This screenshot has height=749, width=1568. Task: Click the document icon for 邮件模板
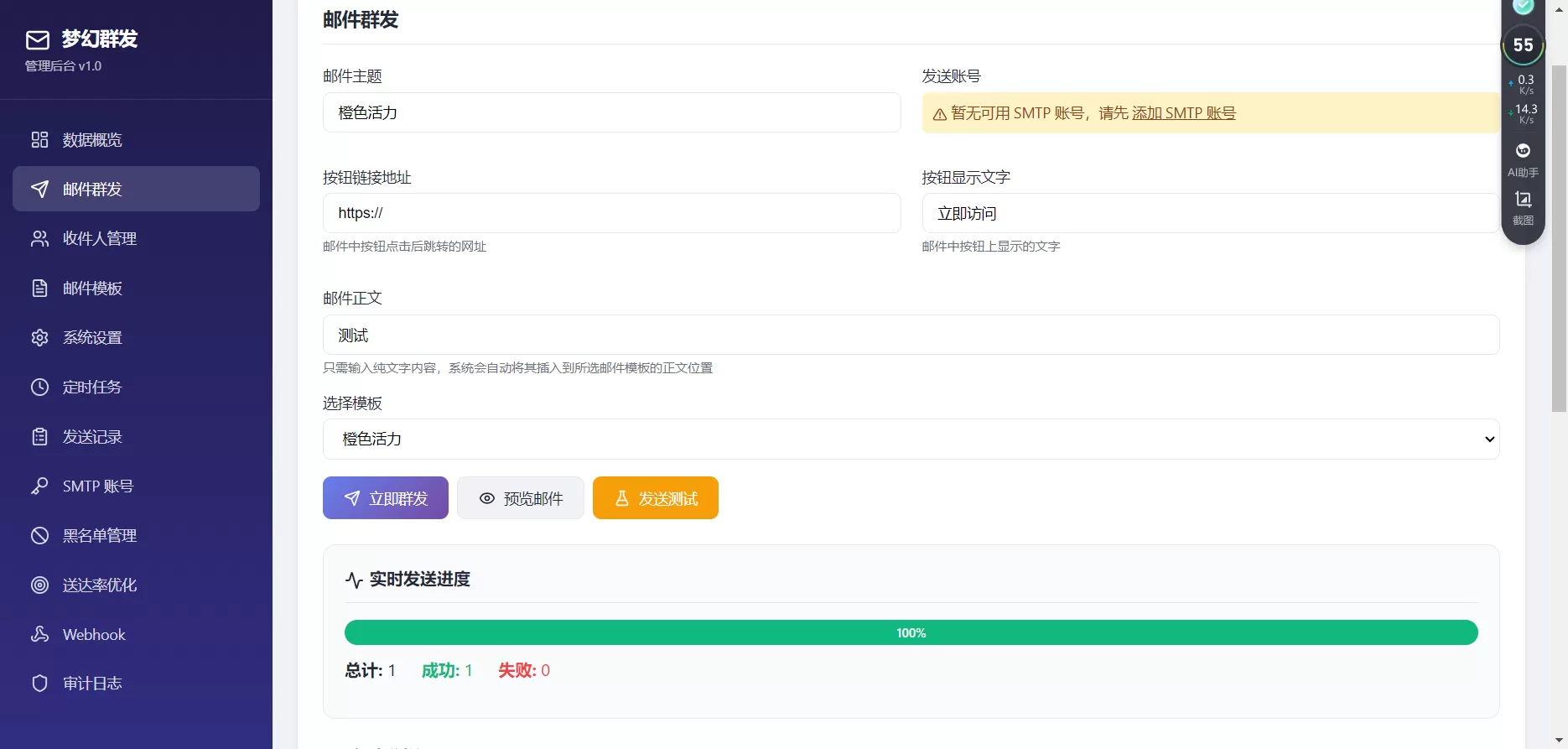[x=39, y=288]
